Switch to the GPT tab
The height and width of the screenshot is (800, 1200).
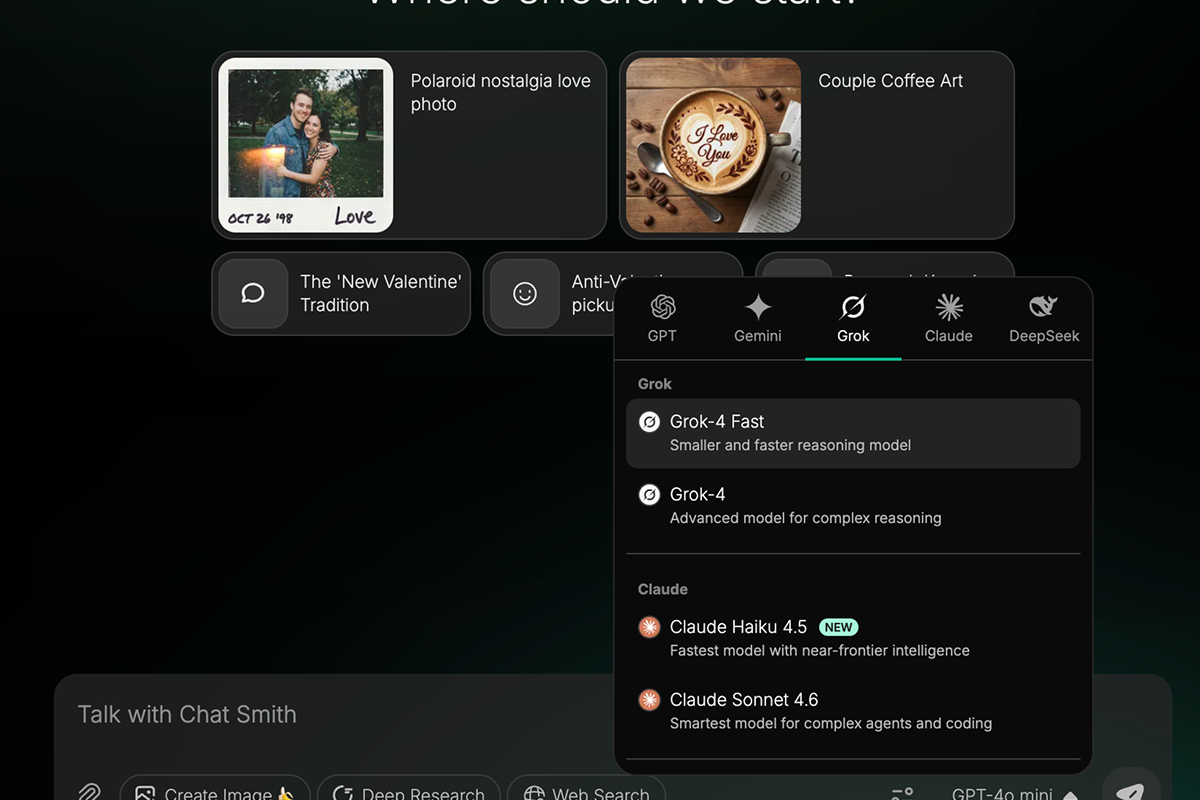coord(662,319)
